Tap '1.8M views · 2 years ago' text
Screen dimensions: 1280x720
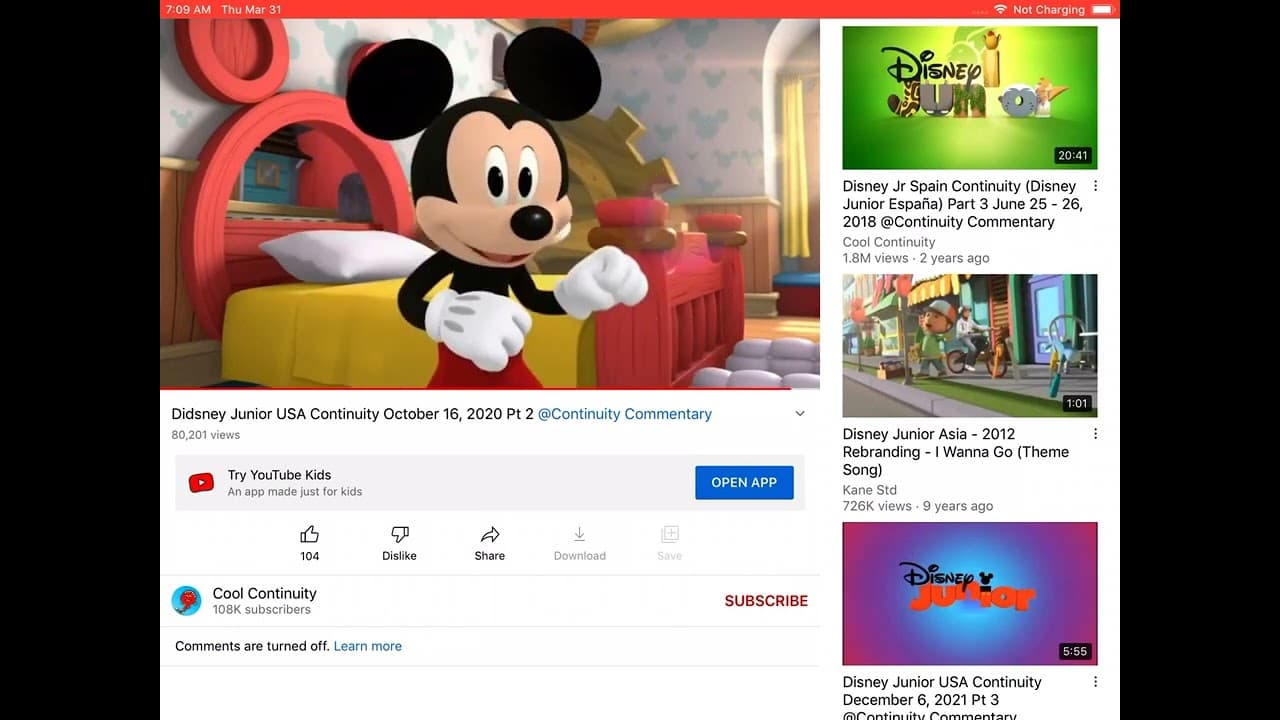916,258
